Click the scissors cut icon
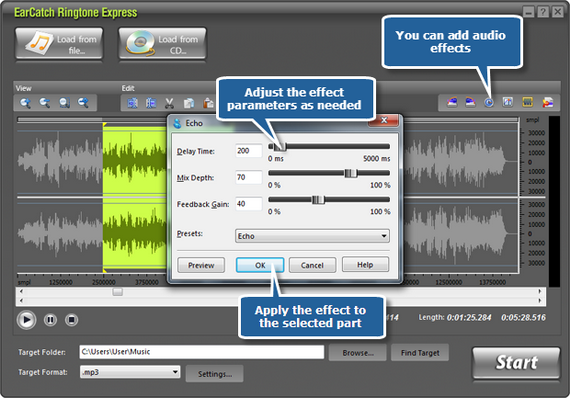This screenshot has height=398, width=570. pyautogui.click(x=169, y=103)
